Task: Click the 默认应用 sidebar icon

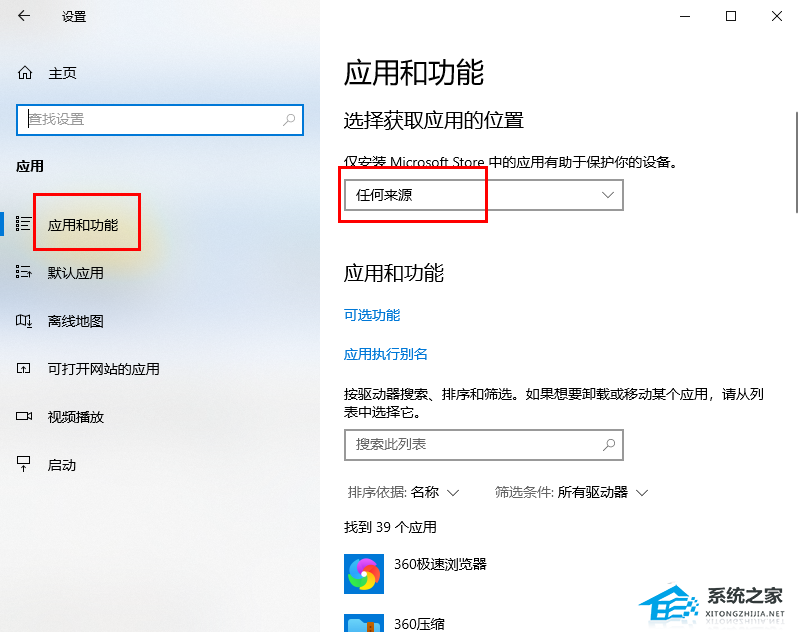Action: coord(23,271)
